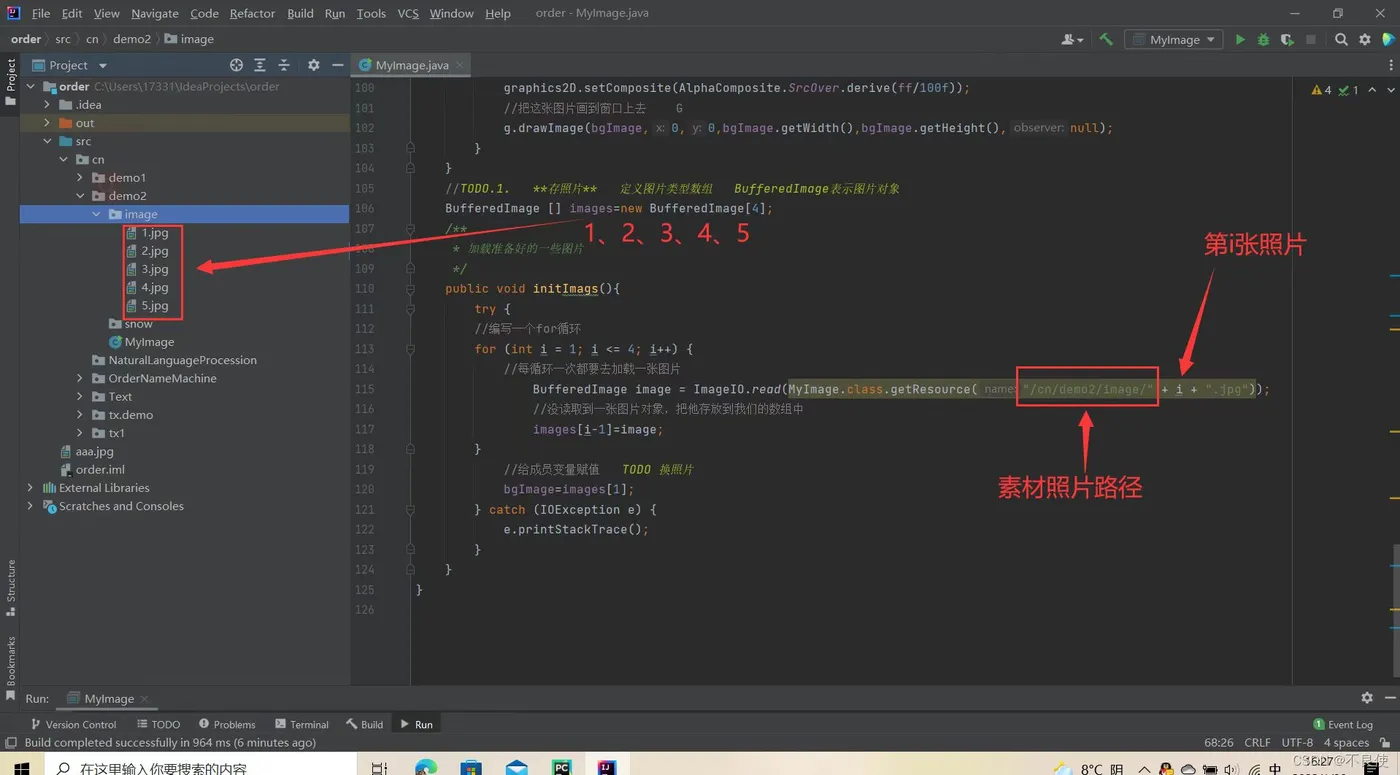This screenshot has height=775, width=1400.
Task: Open the Build menu
Action: [300, 13]
